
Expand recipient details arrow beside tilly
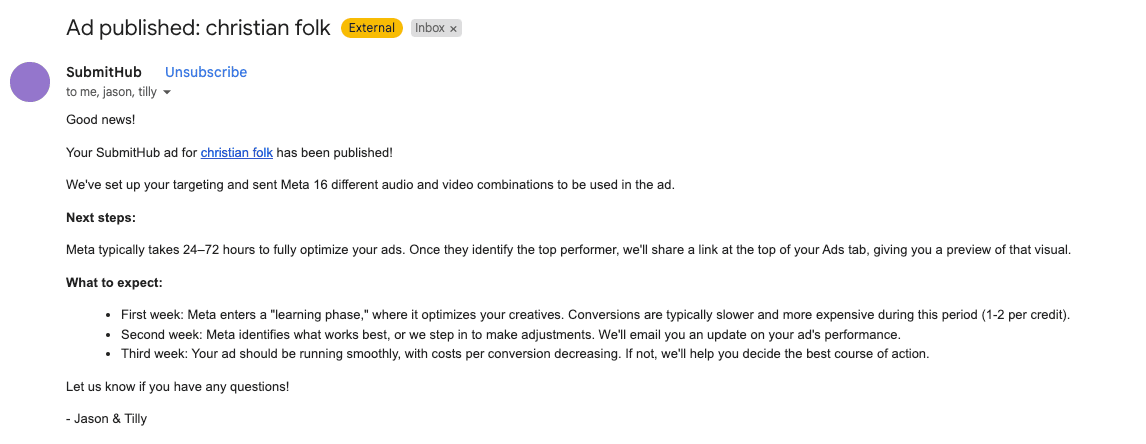pyautogui.click(x=167, y=93)
